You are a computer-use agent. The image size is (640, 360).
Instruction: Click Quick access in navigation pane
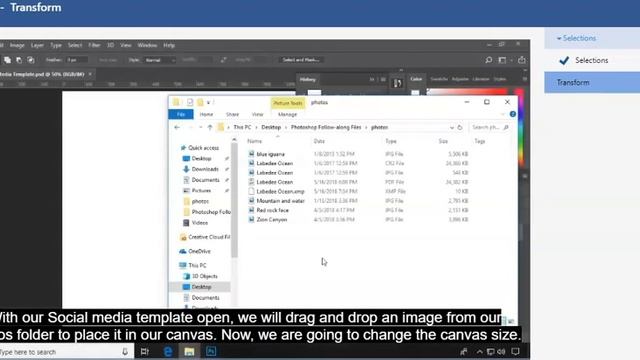coord(203,148)
